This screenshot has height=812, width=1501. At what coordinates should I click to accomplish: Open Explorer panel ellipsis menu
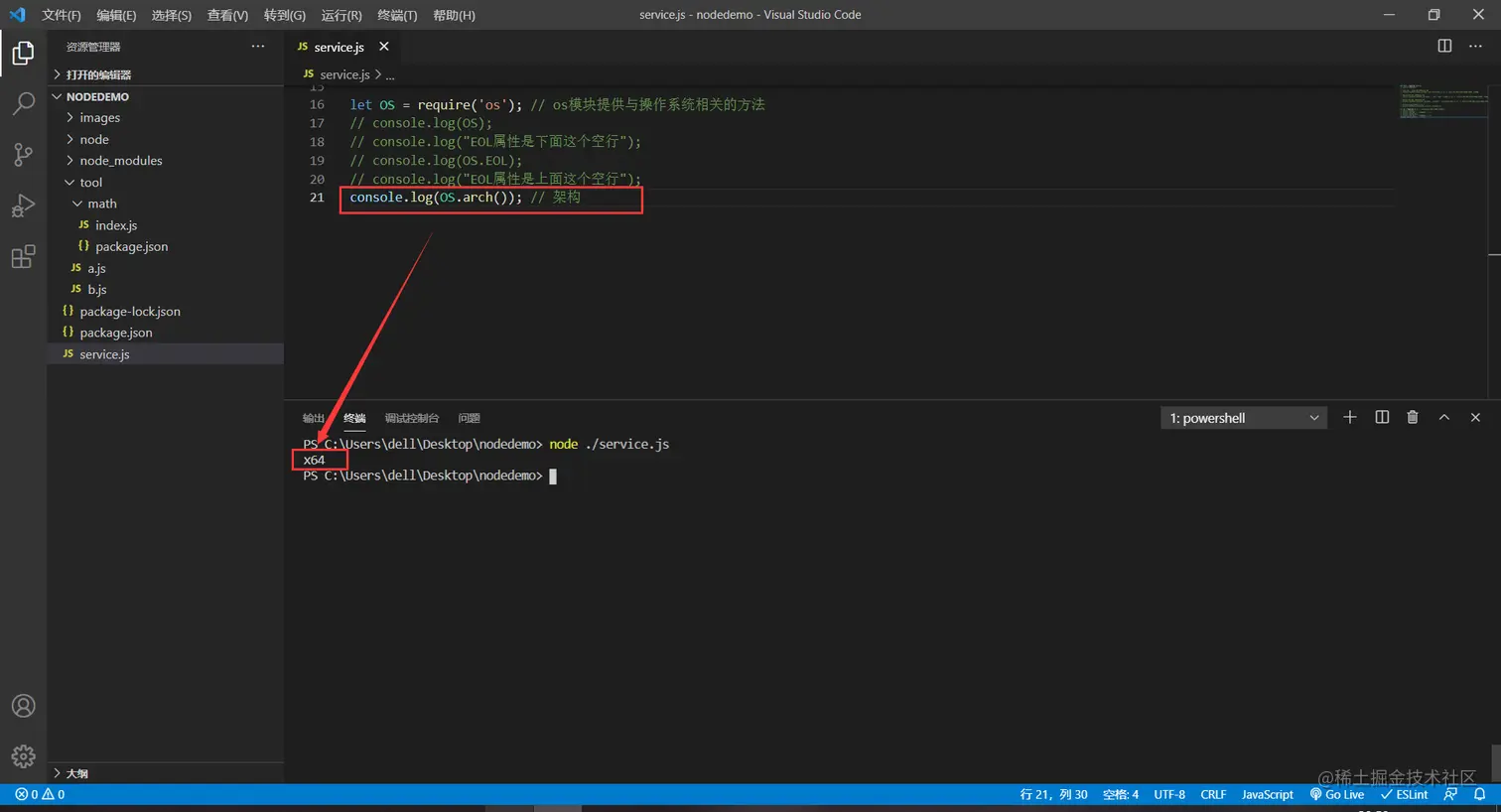point(258,47)
